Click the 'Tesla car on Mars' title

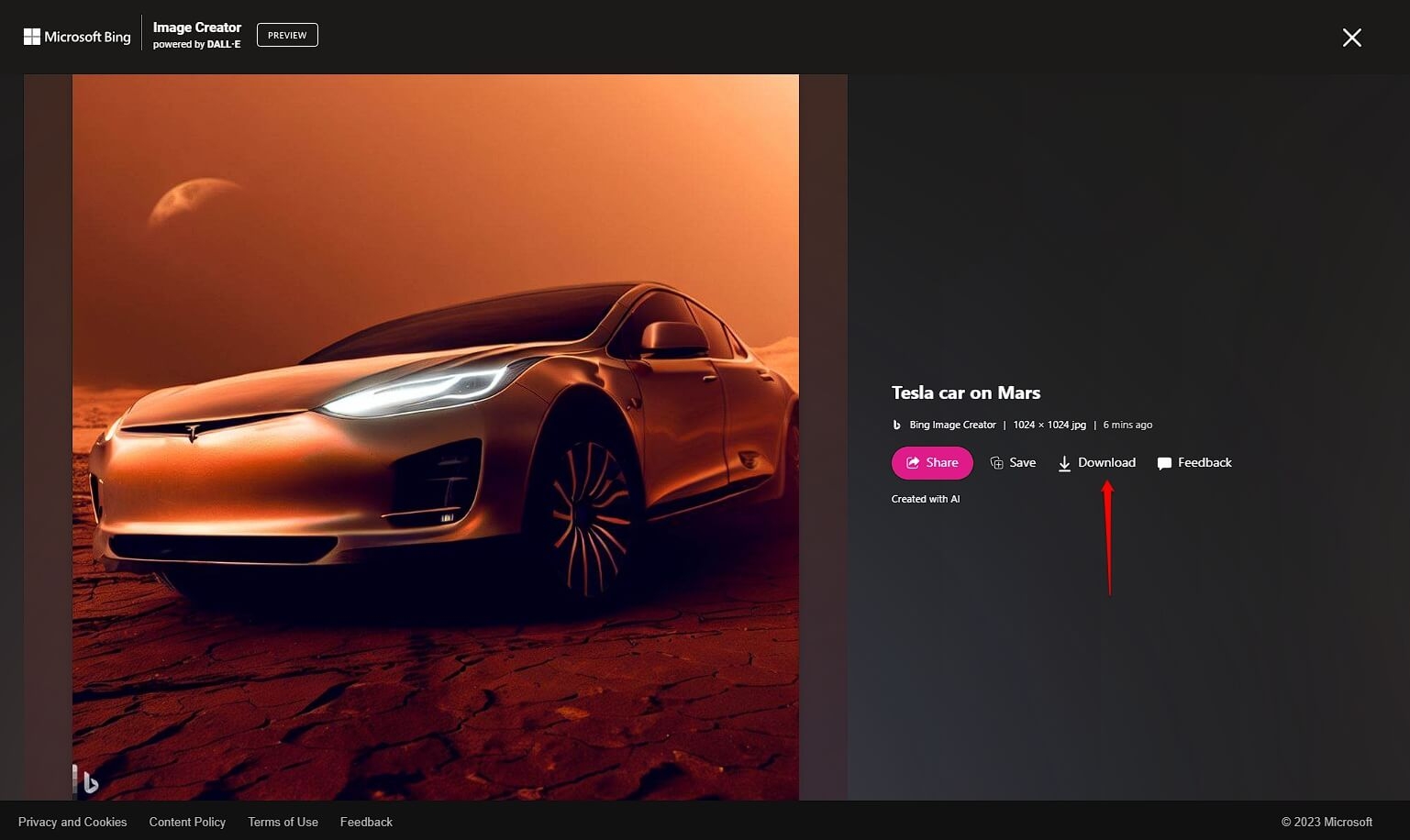pos(966,392)
